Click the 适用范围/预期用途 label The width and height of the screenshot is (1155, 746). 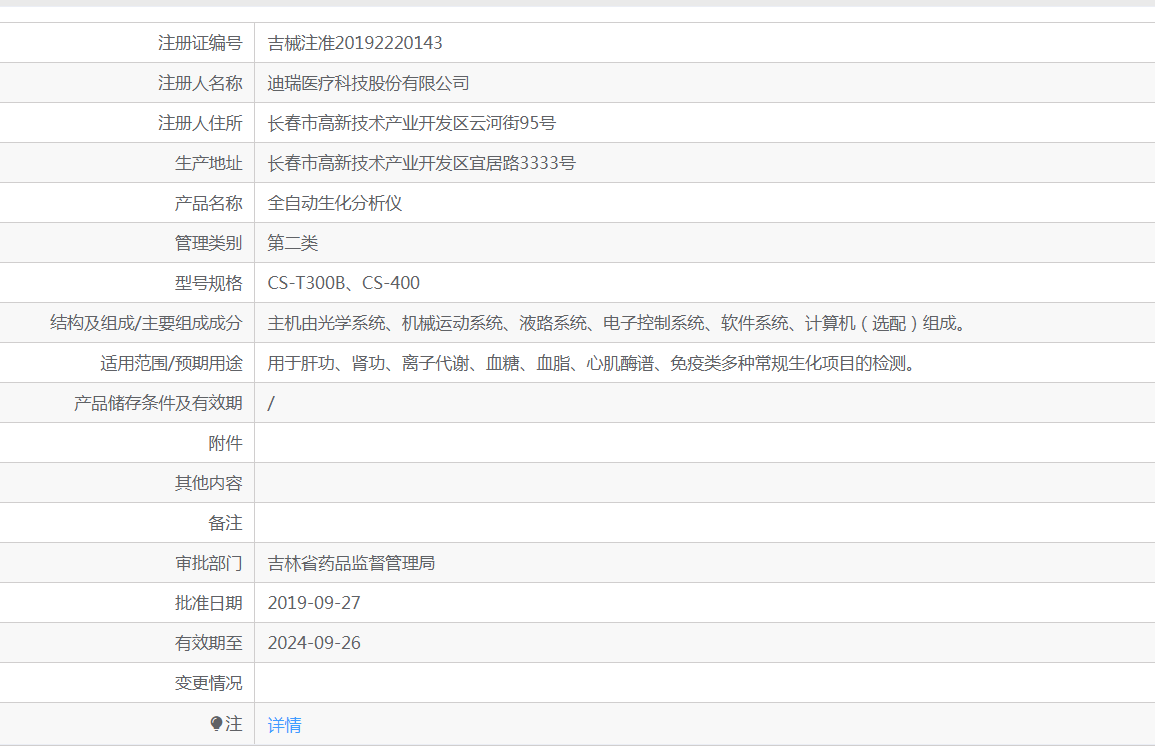pos(172,363)
